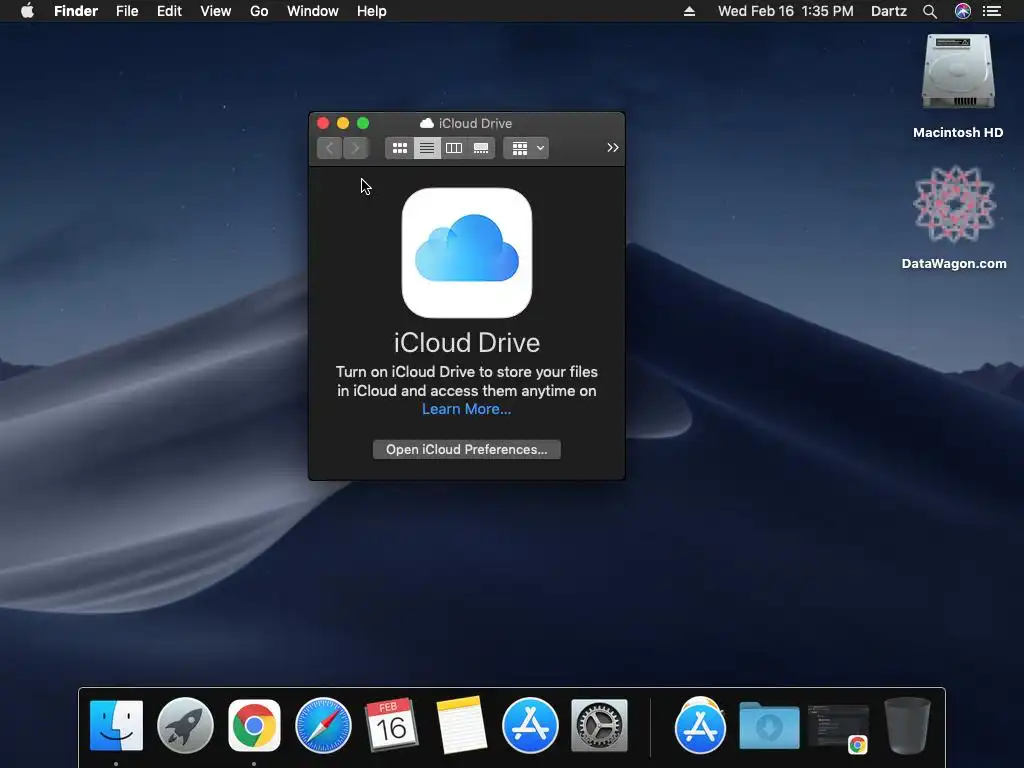This screenshot has height=768, width=1024.
Task: Launch Safari from the Dock
Action: point(323,726)
